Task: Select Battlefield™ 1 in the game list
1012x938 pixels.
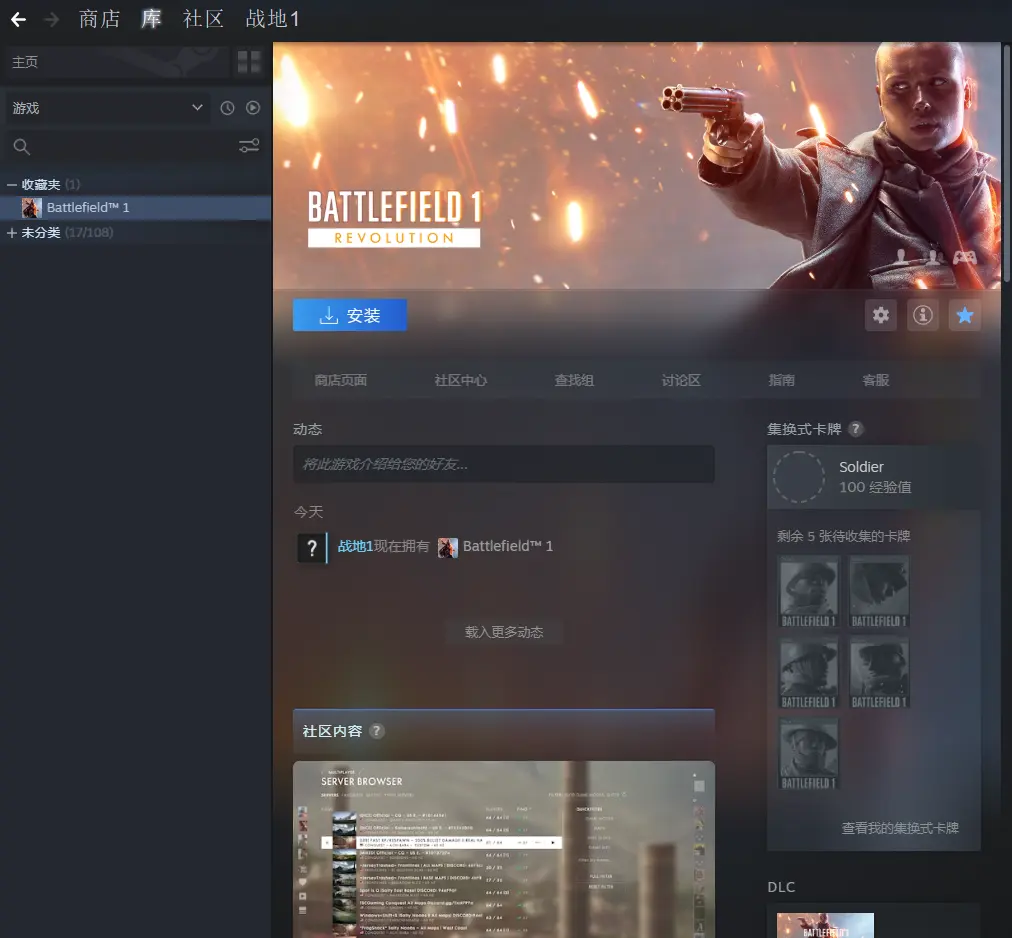Action: click(x=136, y=207)
